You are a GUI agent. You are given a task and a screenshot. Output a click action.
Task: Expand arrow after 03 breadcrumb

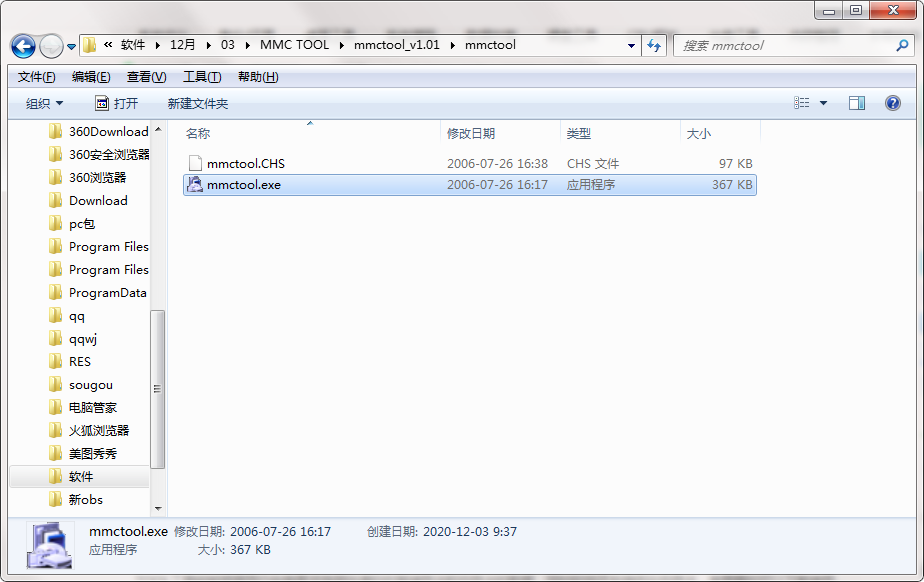pos(247,45)
